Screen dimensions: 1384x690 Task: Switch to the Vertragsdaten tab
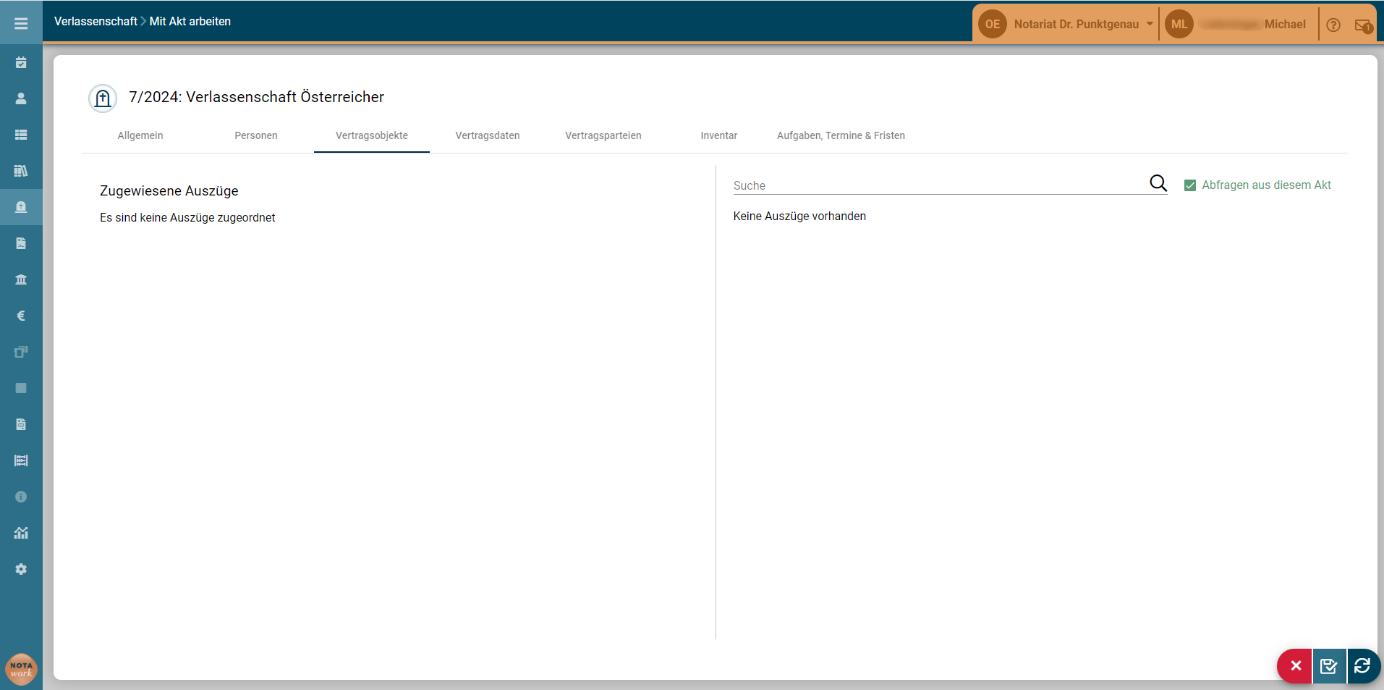point(487,135)
